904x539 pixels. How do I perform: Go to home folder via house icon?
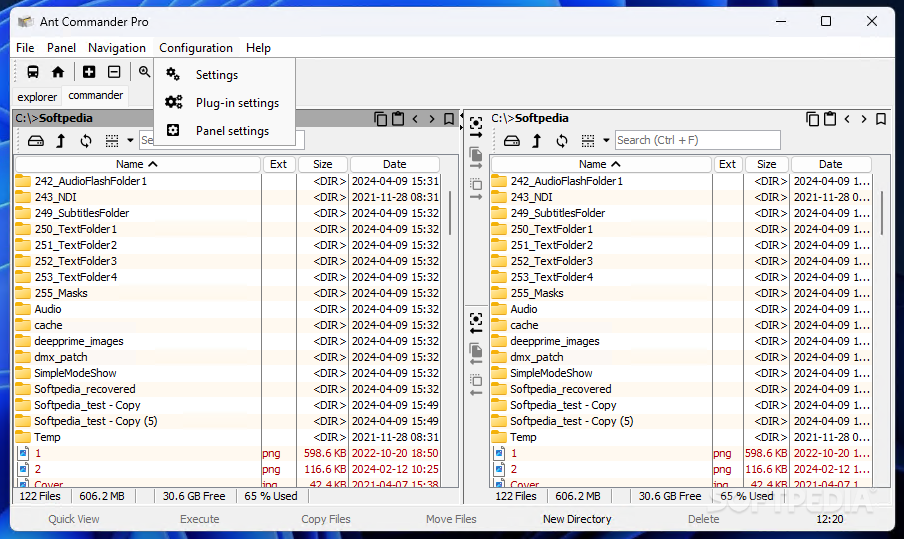[x=58, y=72]
